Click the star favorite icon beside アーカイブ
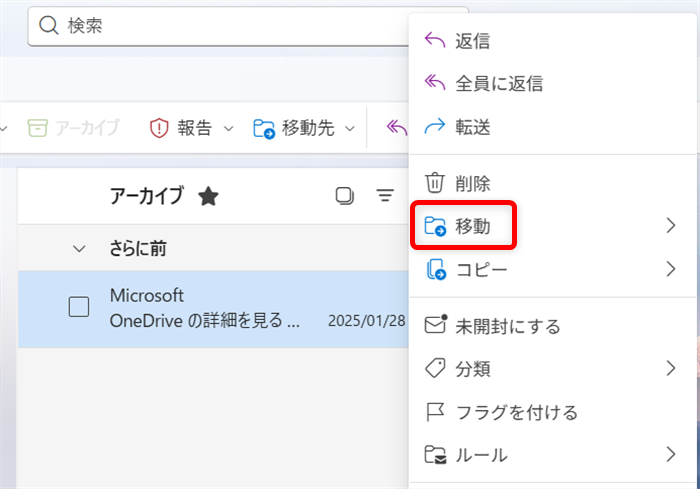The image size is (700, 489). click(208, 196)
